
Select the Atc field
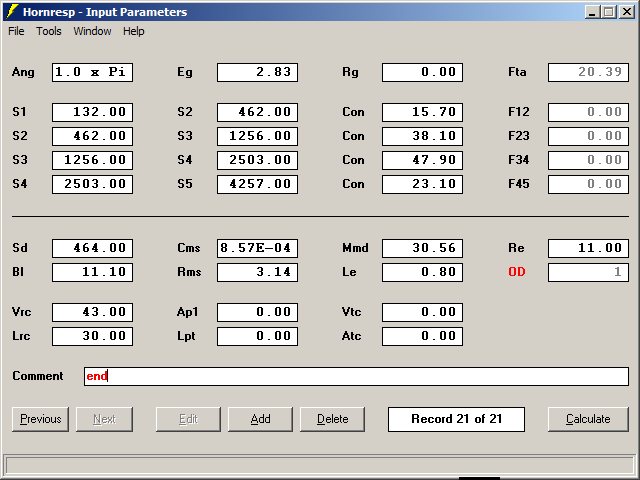(422, 336)
